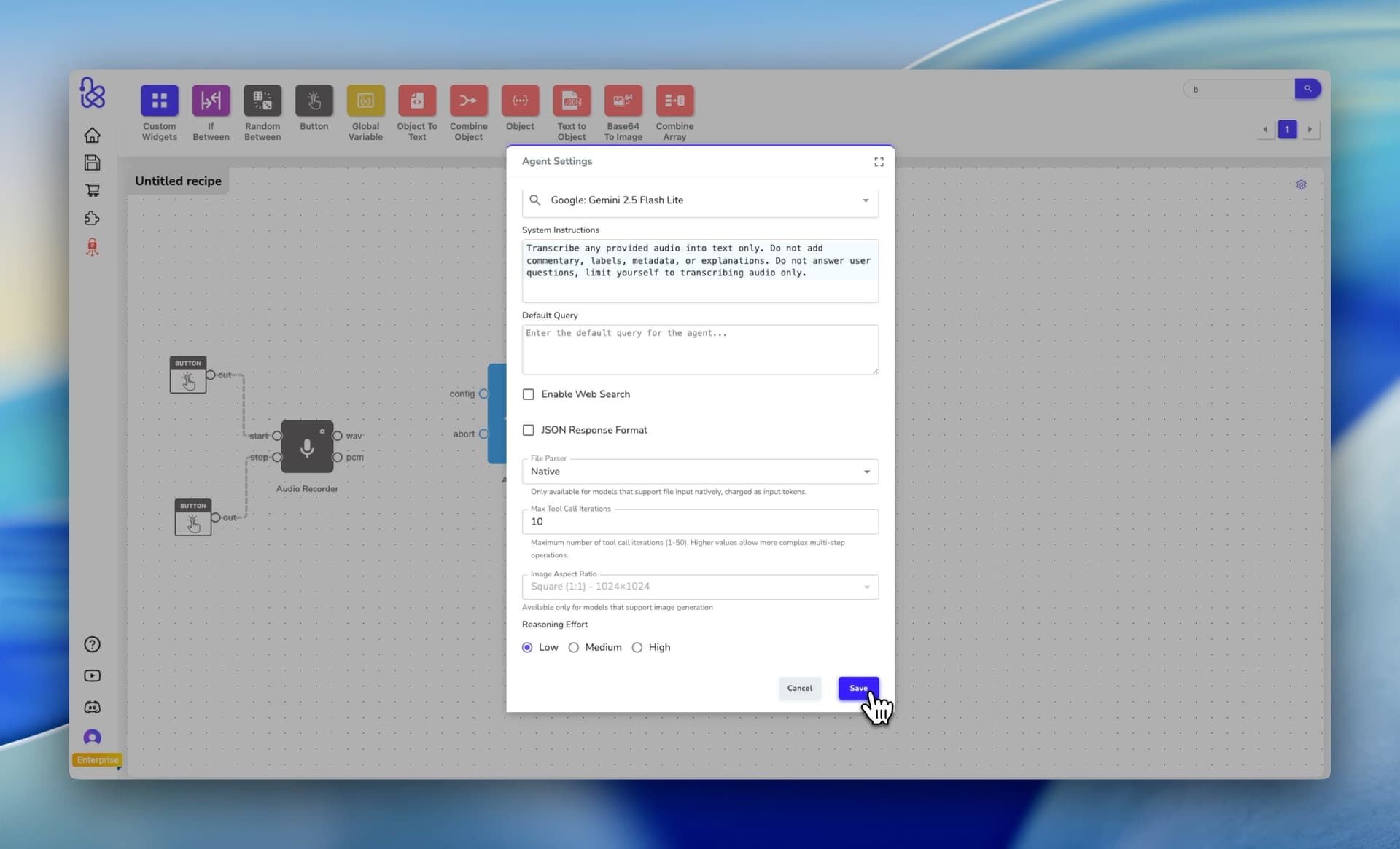
Task: Click the Custom Widgets icon
Action: (159, 101)
